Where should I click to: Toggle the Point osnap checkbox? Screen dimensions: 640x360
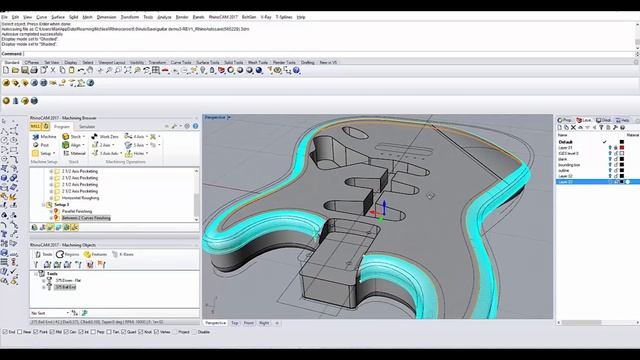click(x=36, y=332)
